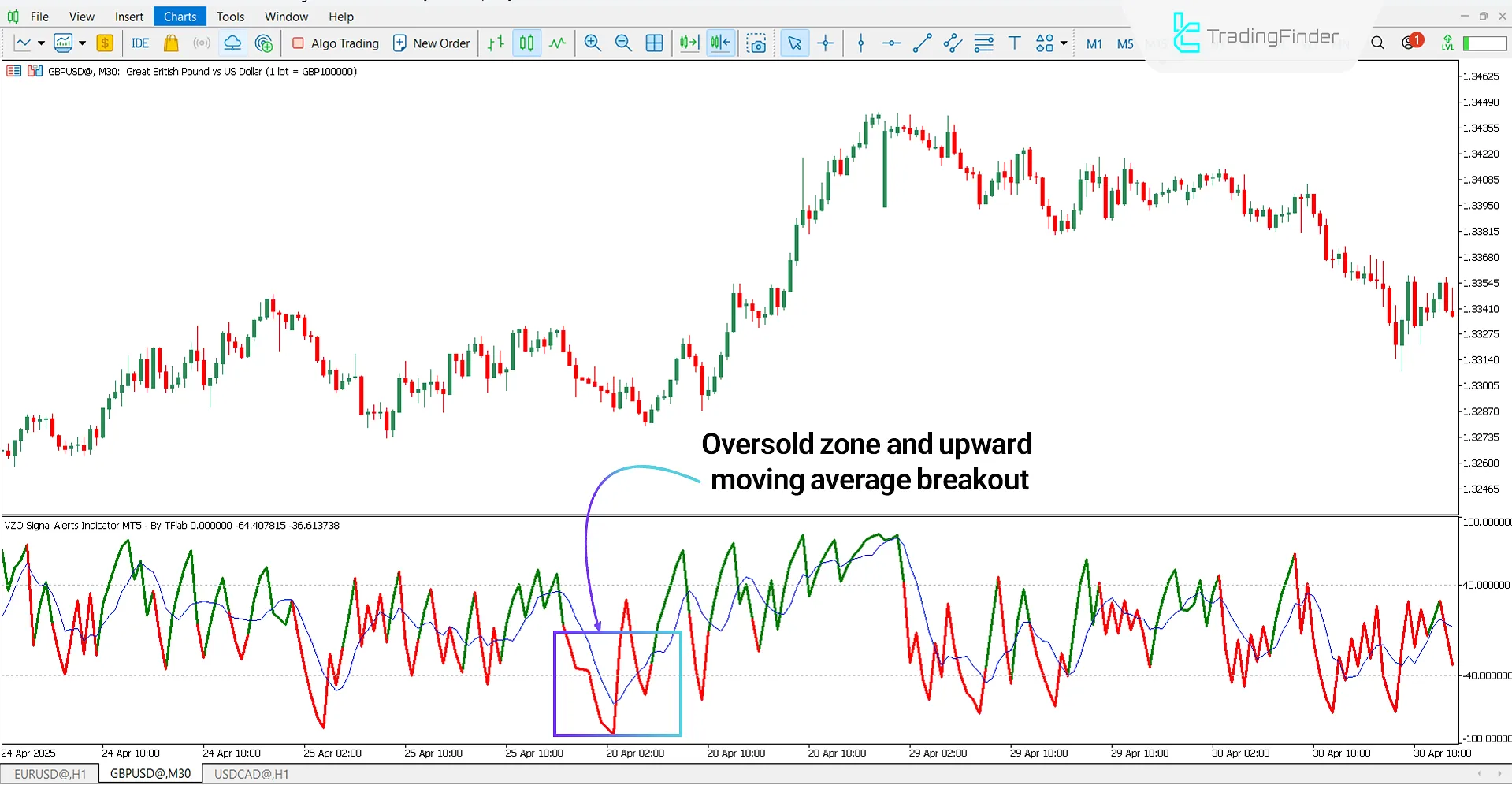Open the Market store (shopping bag icon)
Viewport: 1512px width, 785px height.
tap(171, 43)
